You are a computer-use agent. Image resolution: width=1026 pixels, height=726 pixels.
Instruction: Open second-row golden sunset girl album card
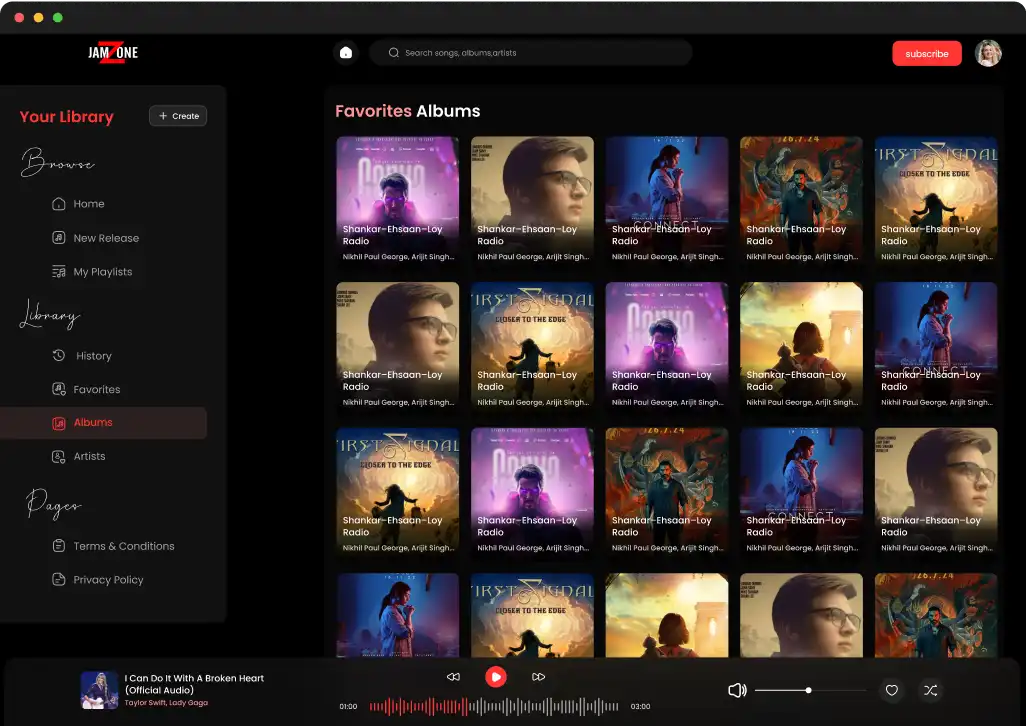pos(801,346)
